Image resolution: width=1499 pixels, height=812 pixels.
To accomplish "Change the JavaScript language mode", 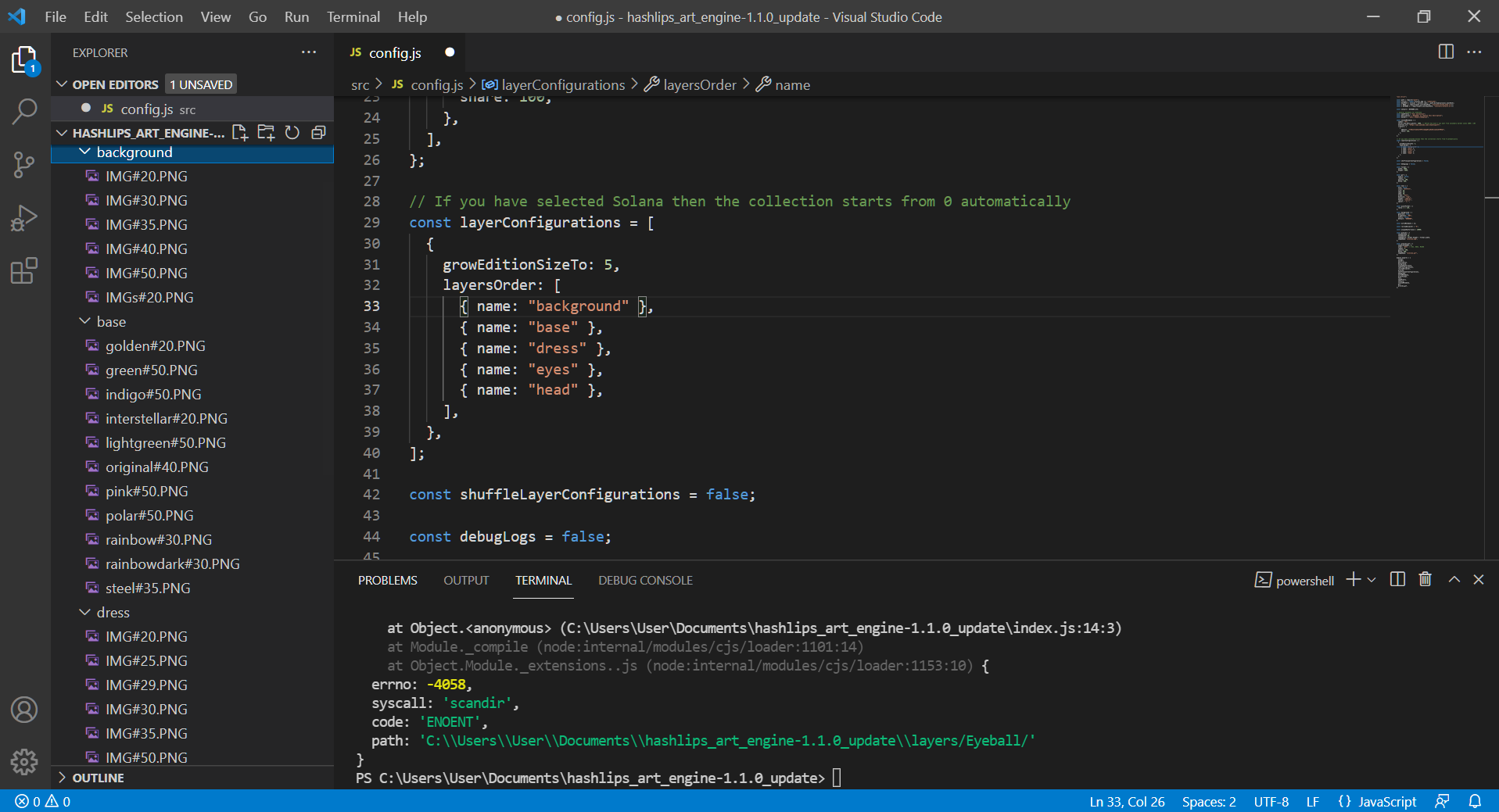I will tap(1386, 801).
